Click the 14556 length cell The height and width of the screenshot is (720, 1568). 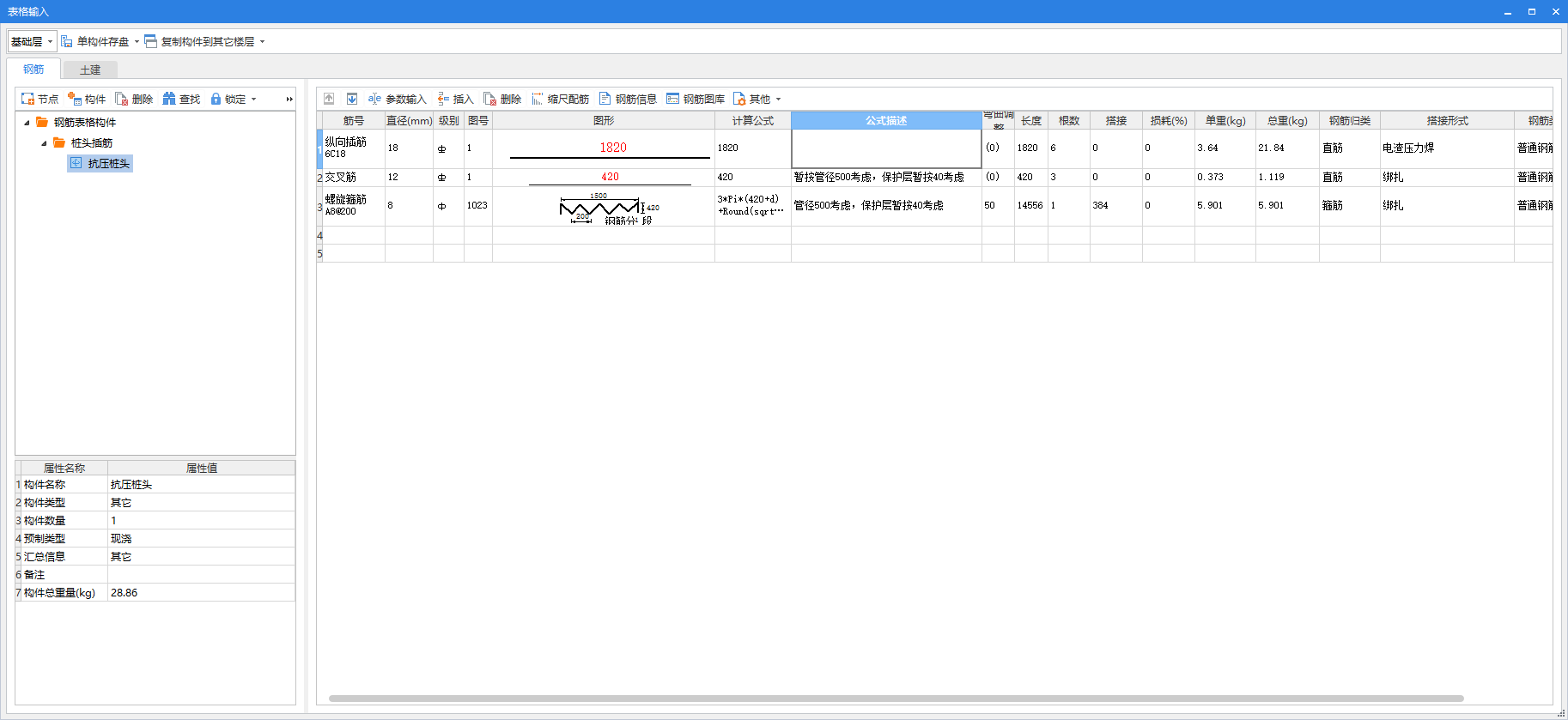coord(1030,206)
